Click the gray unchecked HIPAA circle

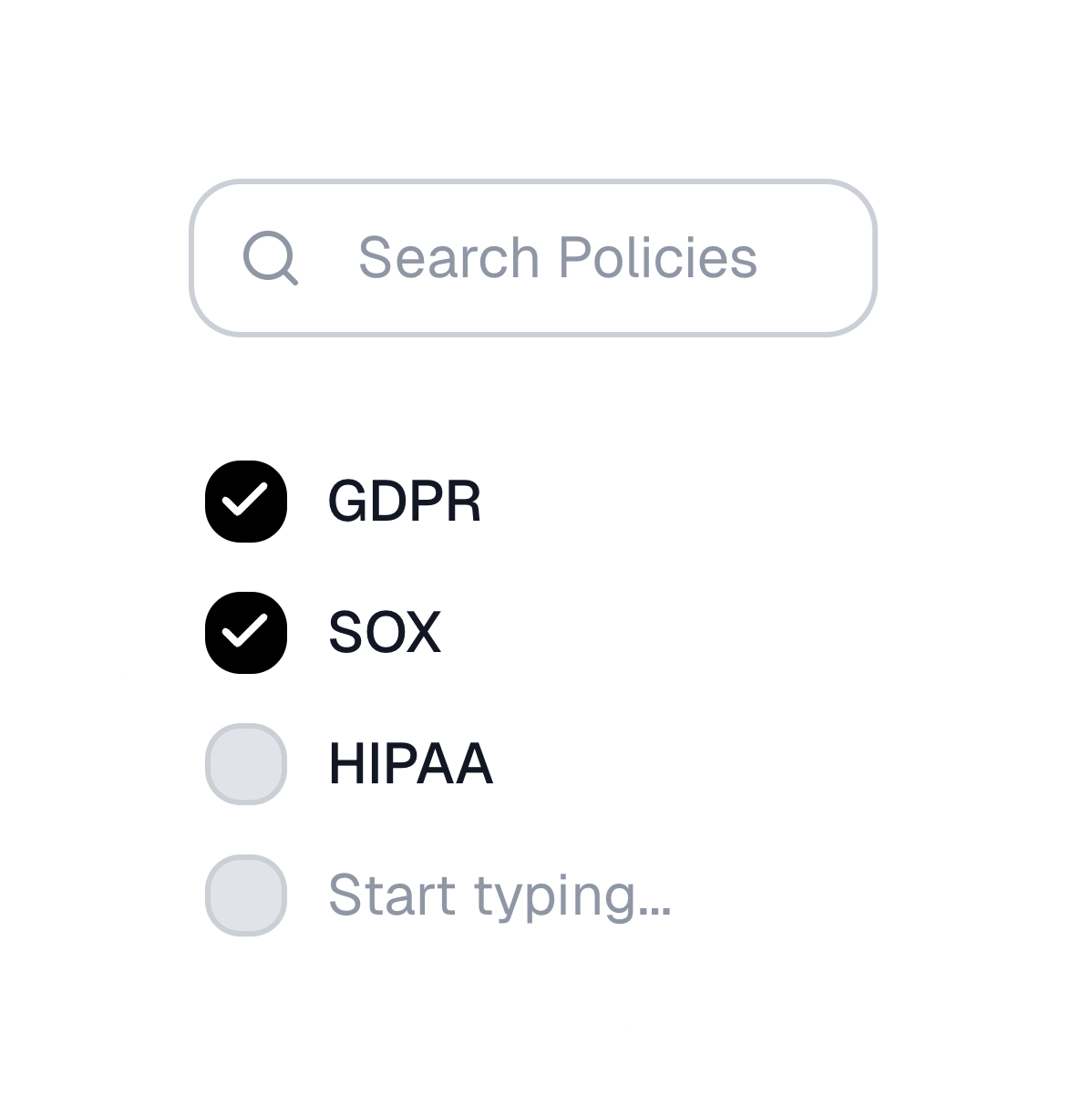[246, 765]
